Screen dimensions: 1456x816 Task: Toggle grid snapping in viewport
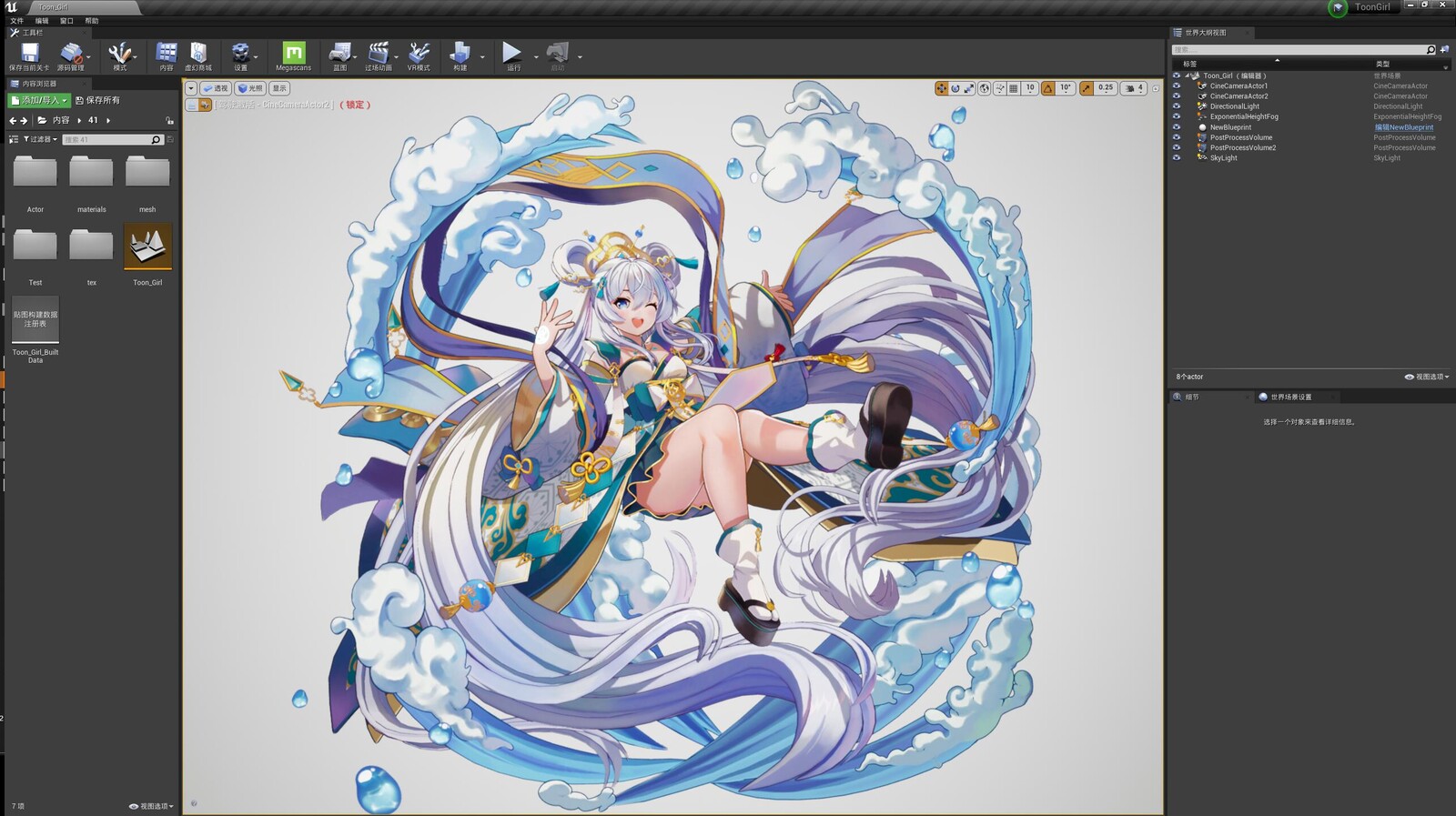point(1014,88)
